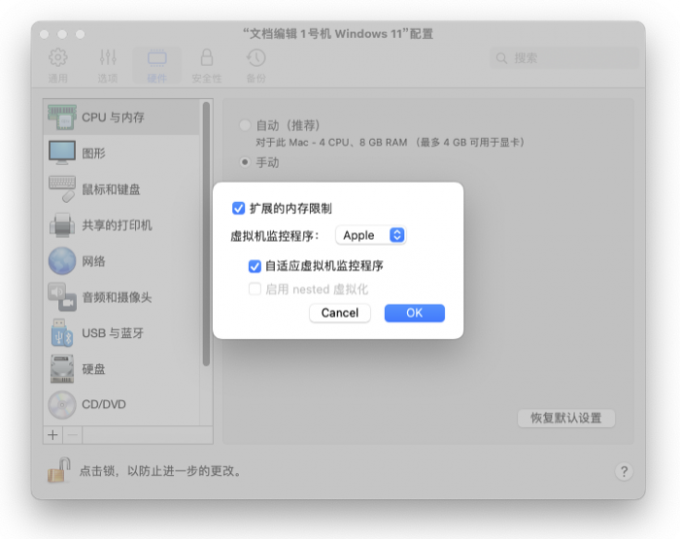The height and width of the screenshot is (539, 680).
Task: Toggle the 扩展的内存限制 checkbox
Action: [x=238, y=208]
